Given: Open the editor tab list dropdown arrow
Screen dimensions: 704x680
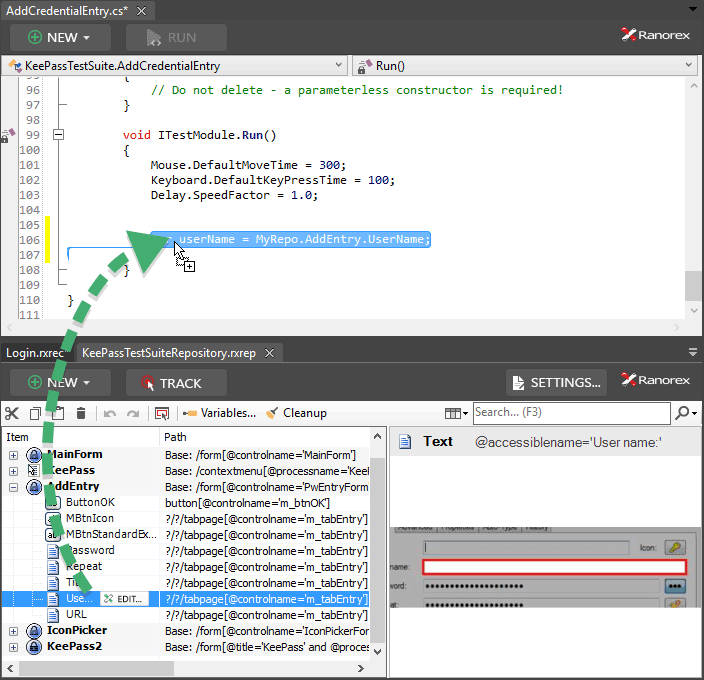Looking at the screenshot, I should coord(693,9).
